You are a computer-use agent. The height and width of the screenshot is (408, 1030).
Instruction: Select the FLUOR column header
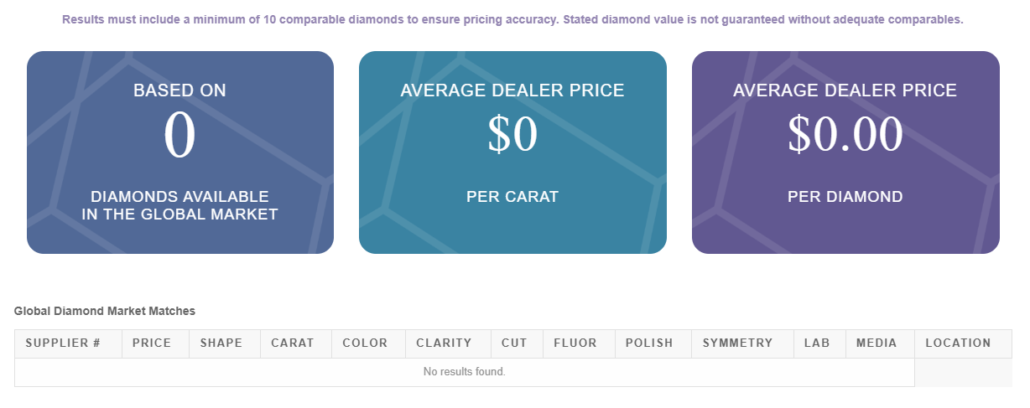pyautogui.click(x=576, y=343)
